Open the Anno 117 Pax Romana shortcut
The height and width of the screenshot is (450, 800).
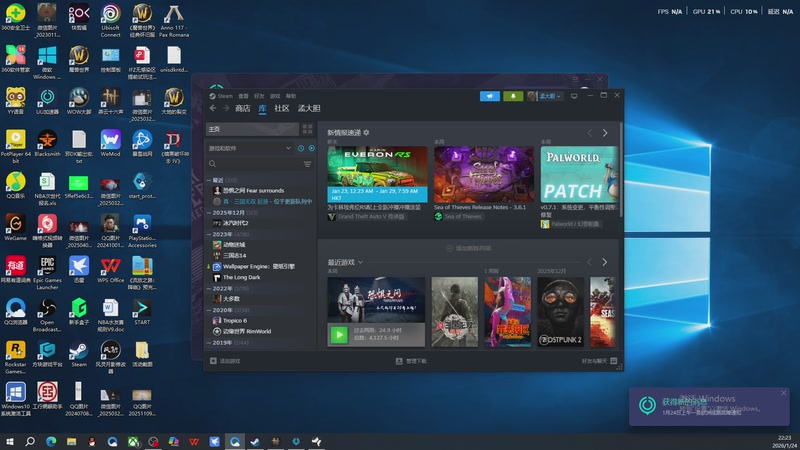point(174,20)
